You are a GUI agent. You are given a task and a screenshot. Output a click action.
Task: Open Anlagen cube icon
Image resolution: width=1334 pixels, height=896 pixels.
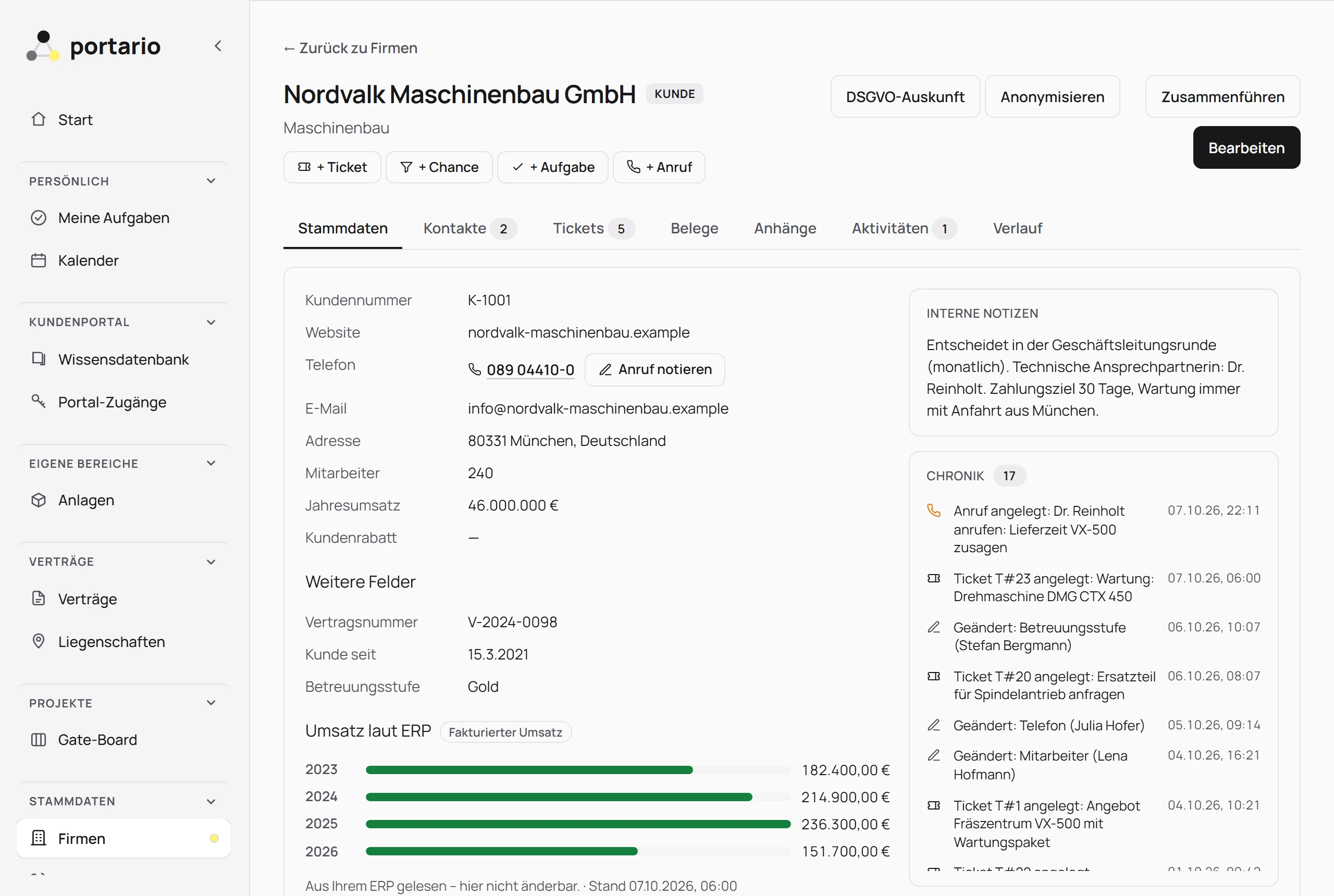point(38,500)
